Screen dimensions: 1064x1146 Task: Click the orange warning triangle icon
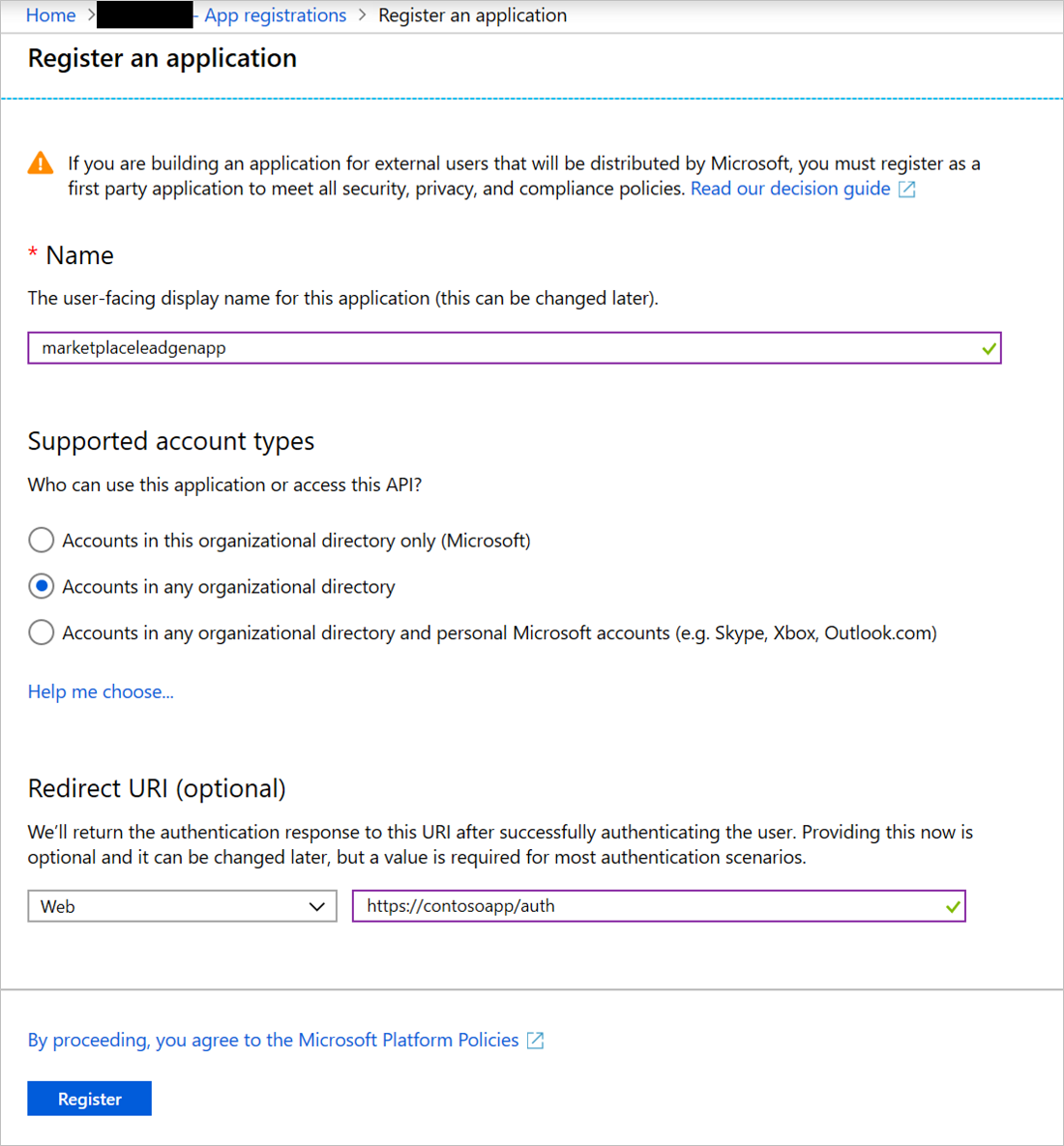(41, 163)
